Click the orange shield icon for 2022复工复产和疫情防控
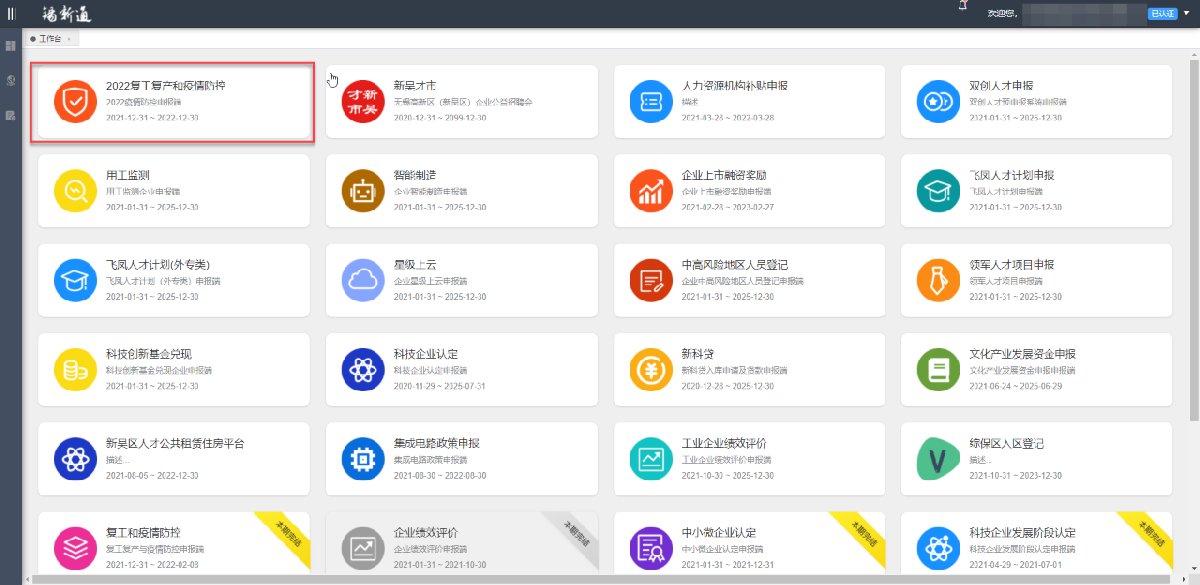Viewport: 1200px width, 585px height. (x=73, y=102)
